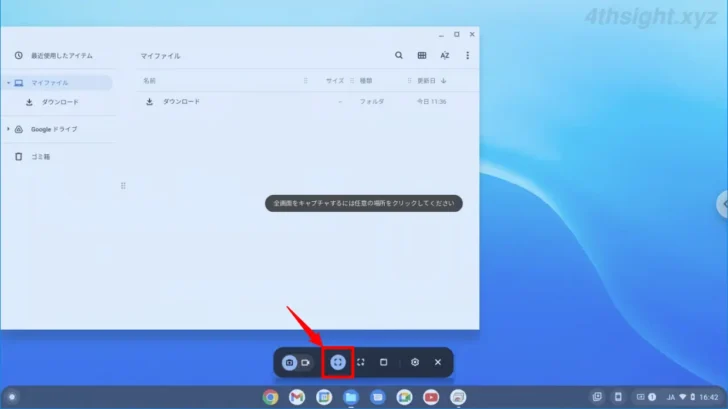Collapse the マイファイル tree arrow
This screenshot has height=409, width=728.
coord(8,83)
